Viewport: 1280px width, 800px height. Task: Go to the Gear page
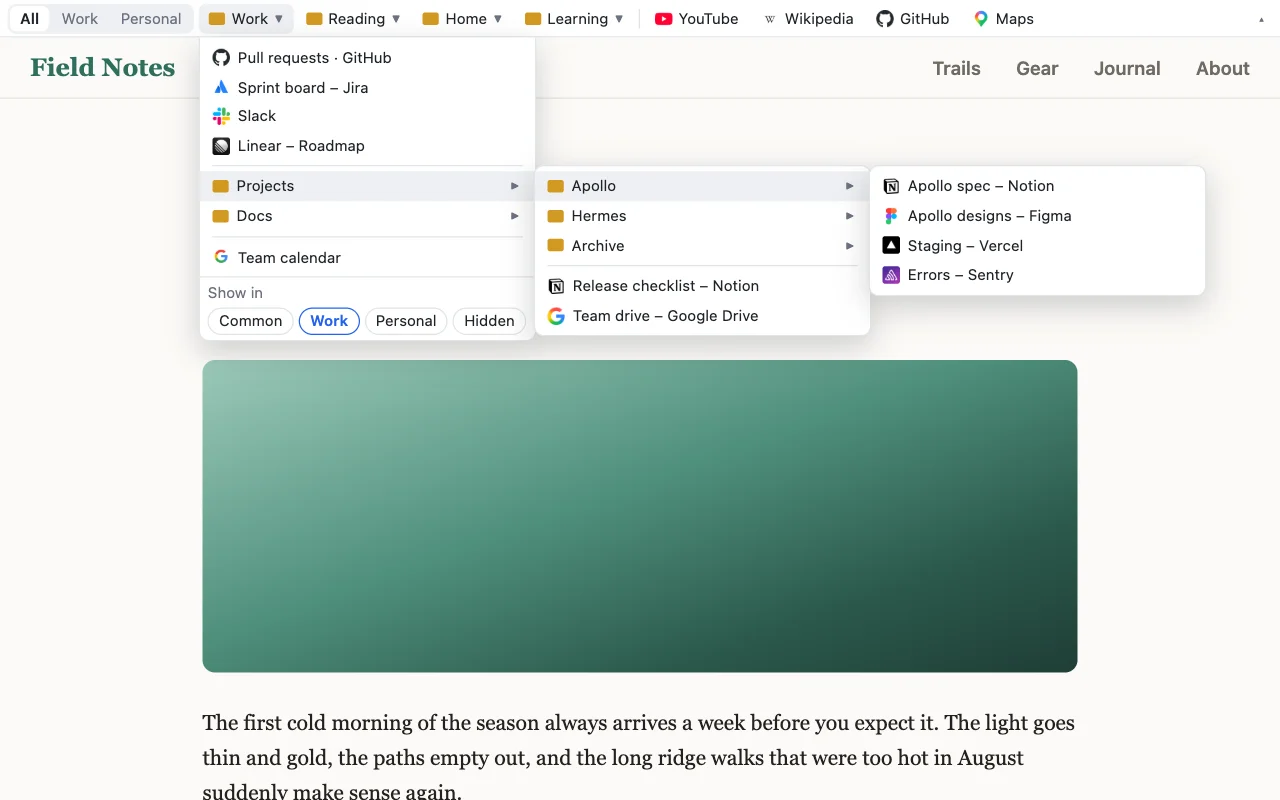coord(1037,68)
